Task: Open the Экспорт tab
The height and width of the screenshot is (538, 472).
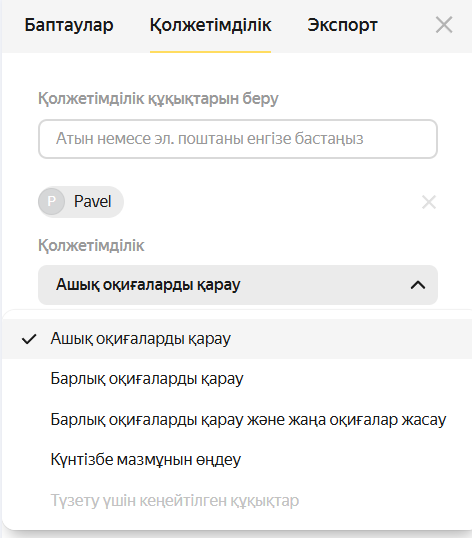Action: [x=342, y=25]
